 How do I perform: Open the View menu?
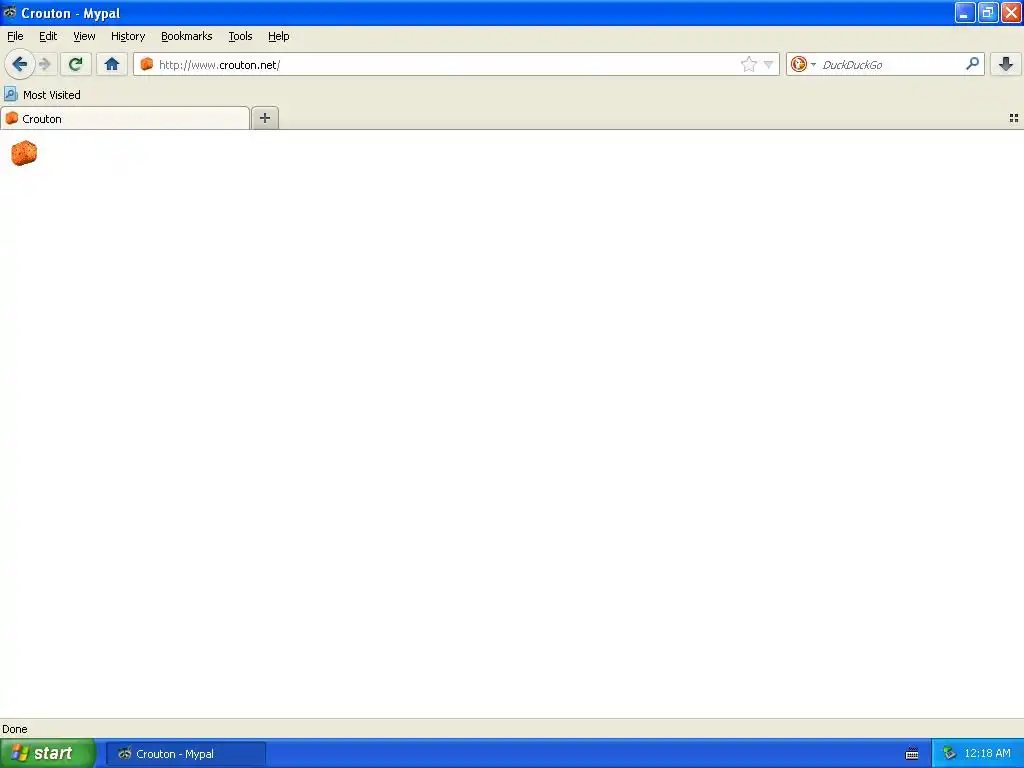click(84, 36)
